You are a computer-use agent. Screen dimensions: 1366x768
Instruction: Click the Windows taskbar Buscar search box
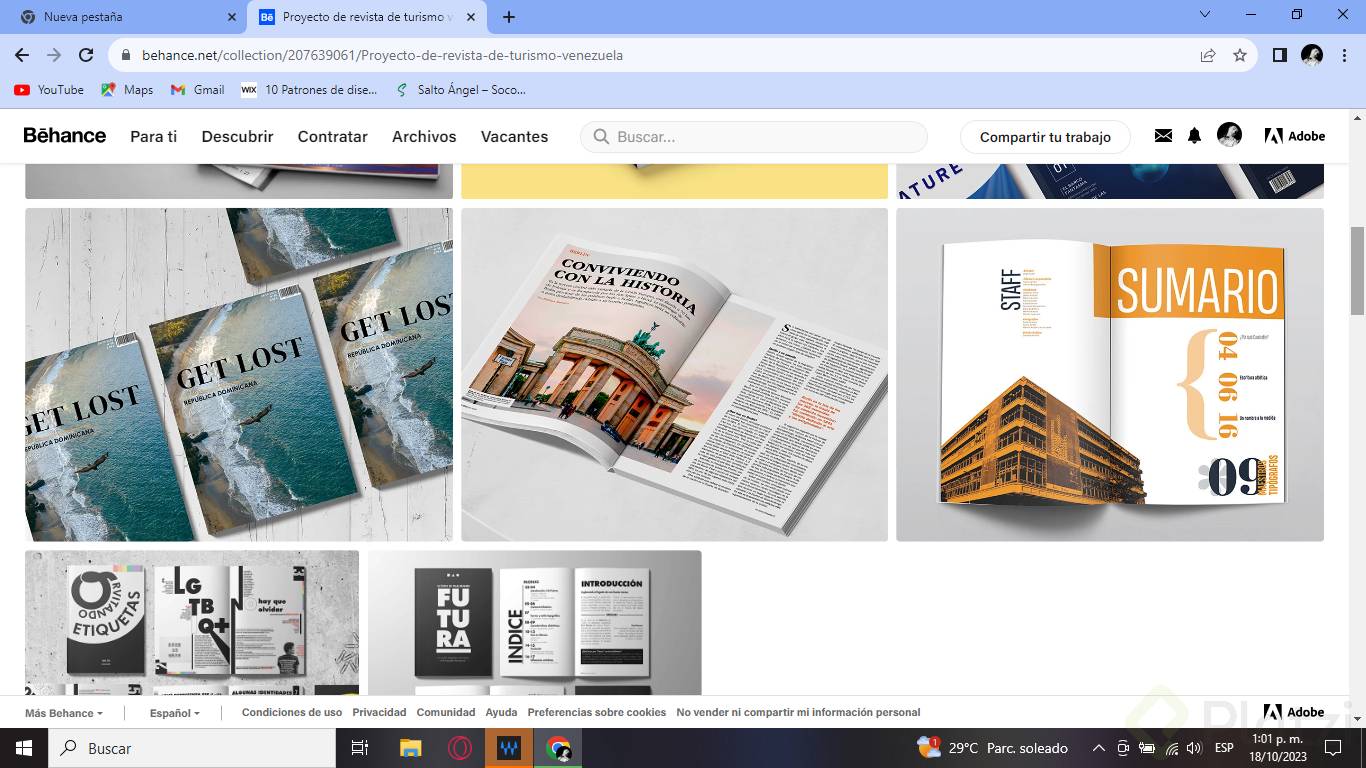(191, 748)
